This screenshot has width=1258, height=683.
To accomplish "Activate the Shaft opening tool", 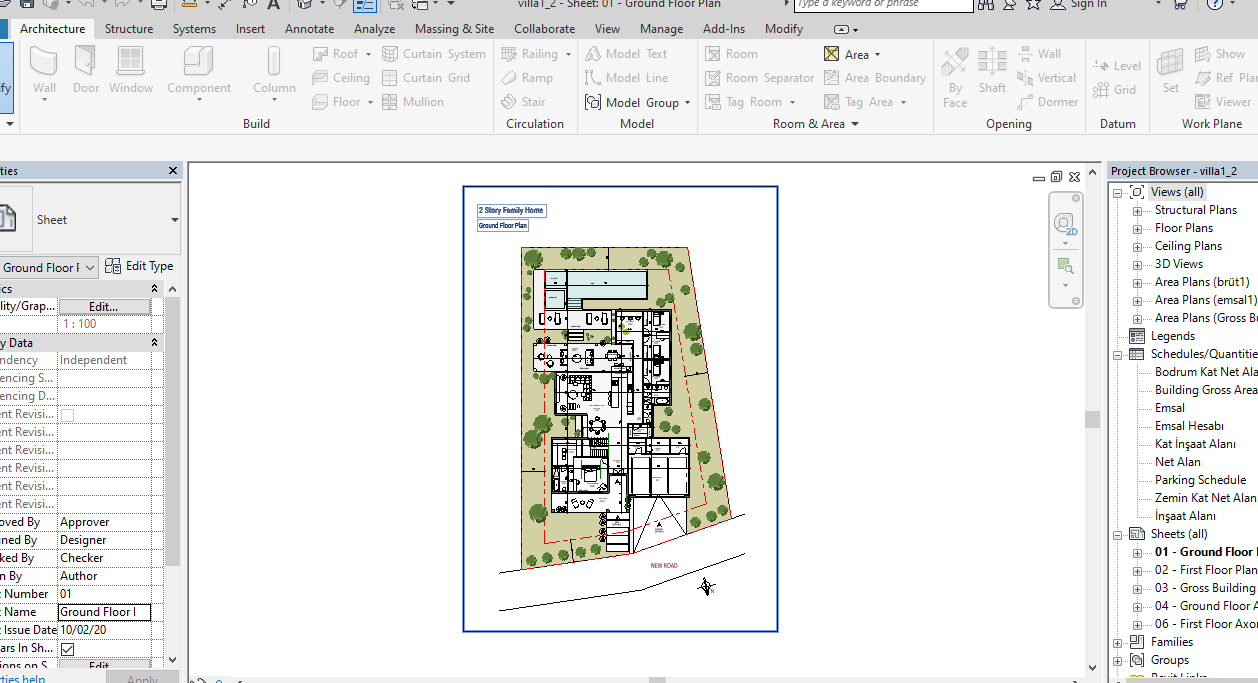I will tap(992, 70).
